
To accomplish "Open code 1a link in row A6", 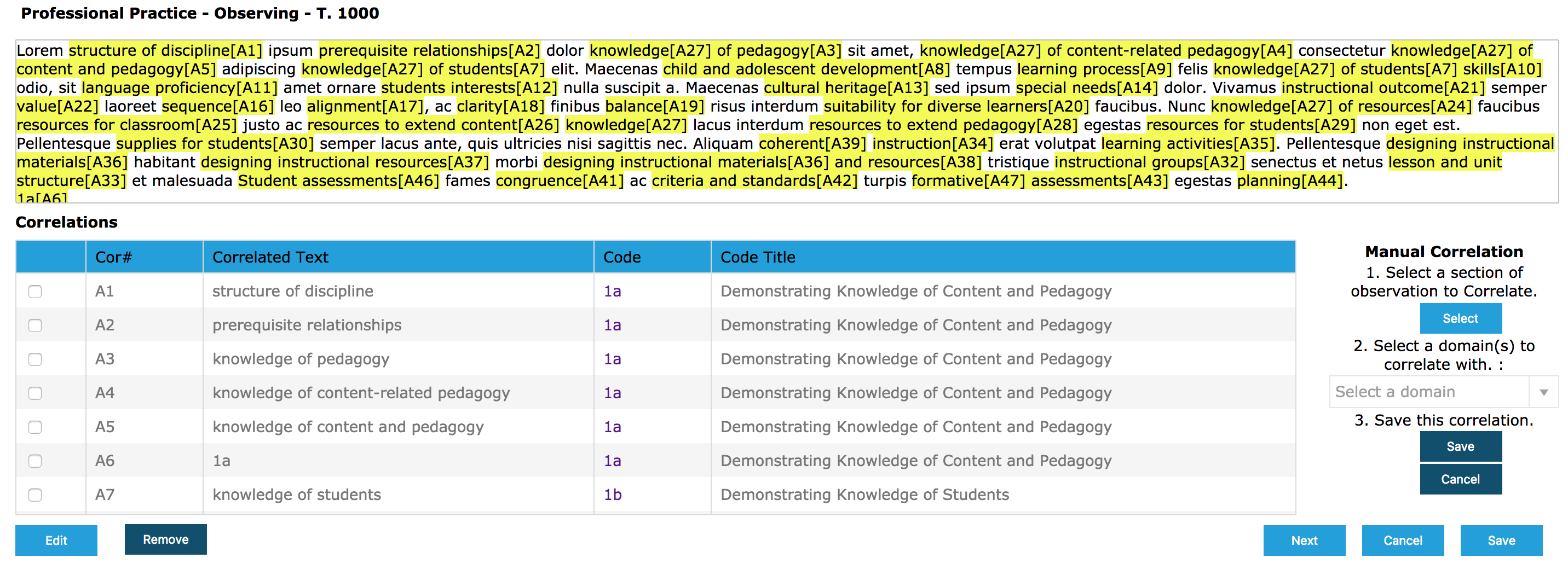I will tap(612, 461).
